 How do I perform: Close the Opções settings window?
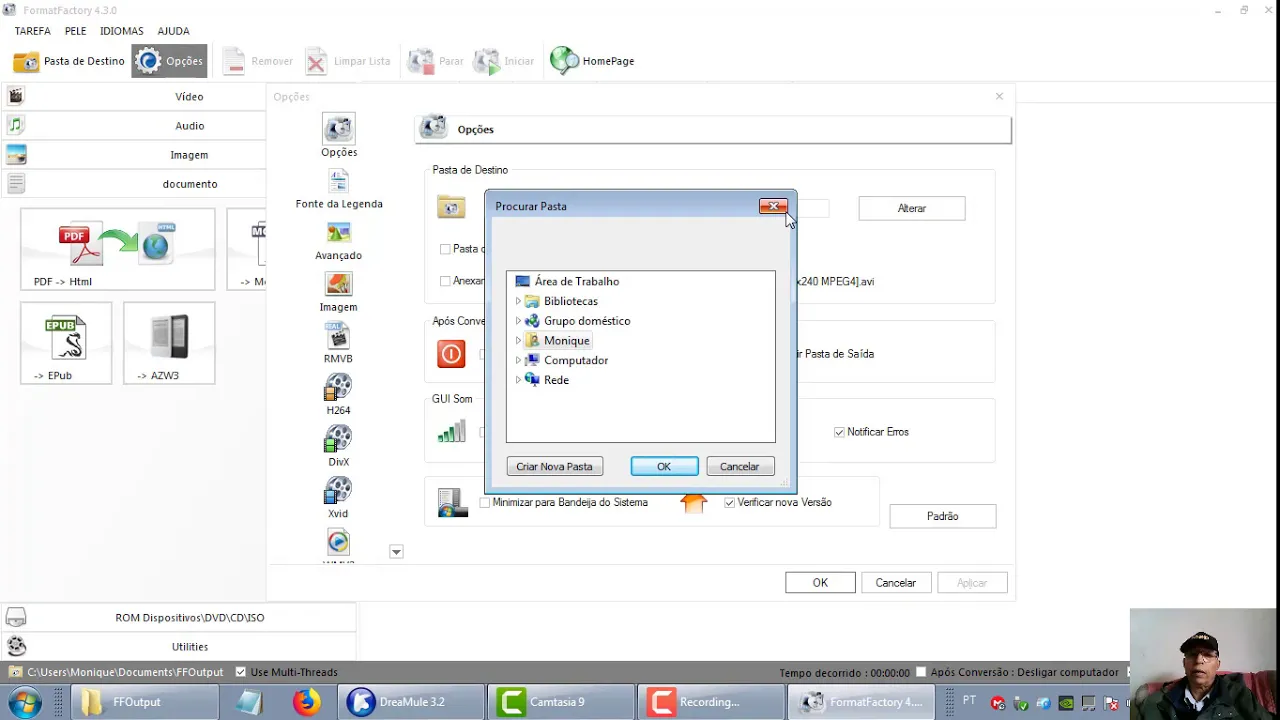point(999,96)
